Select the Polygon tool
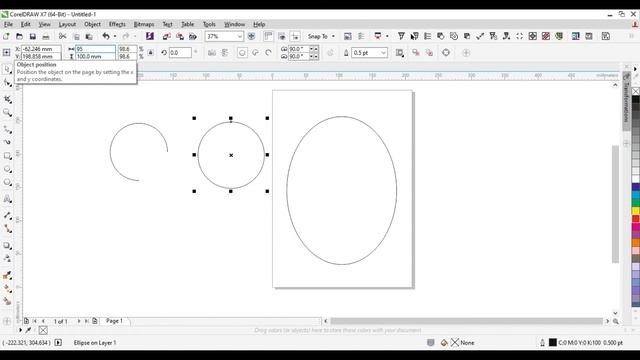Image resolution: width=640 pixels, height=360 pixels. pyautogui.click(x=7, y=182)
